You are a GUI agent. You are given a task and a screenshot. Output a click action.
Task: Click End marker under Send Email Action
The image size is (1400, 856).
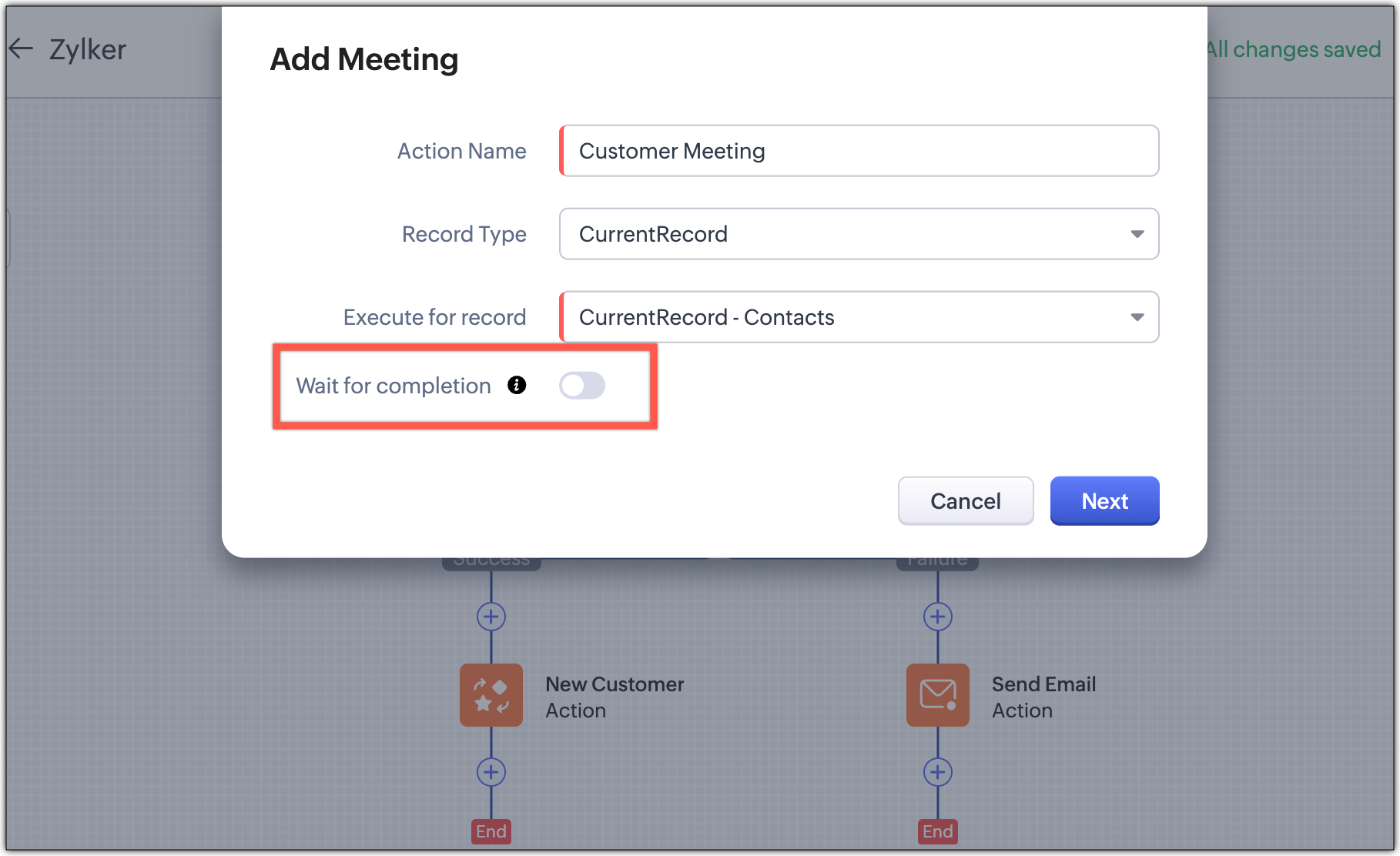click(x=937, y=831)
